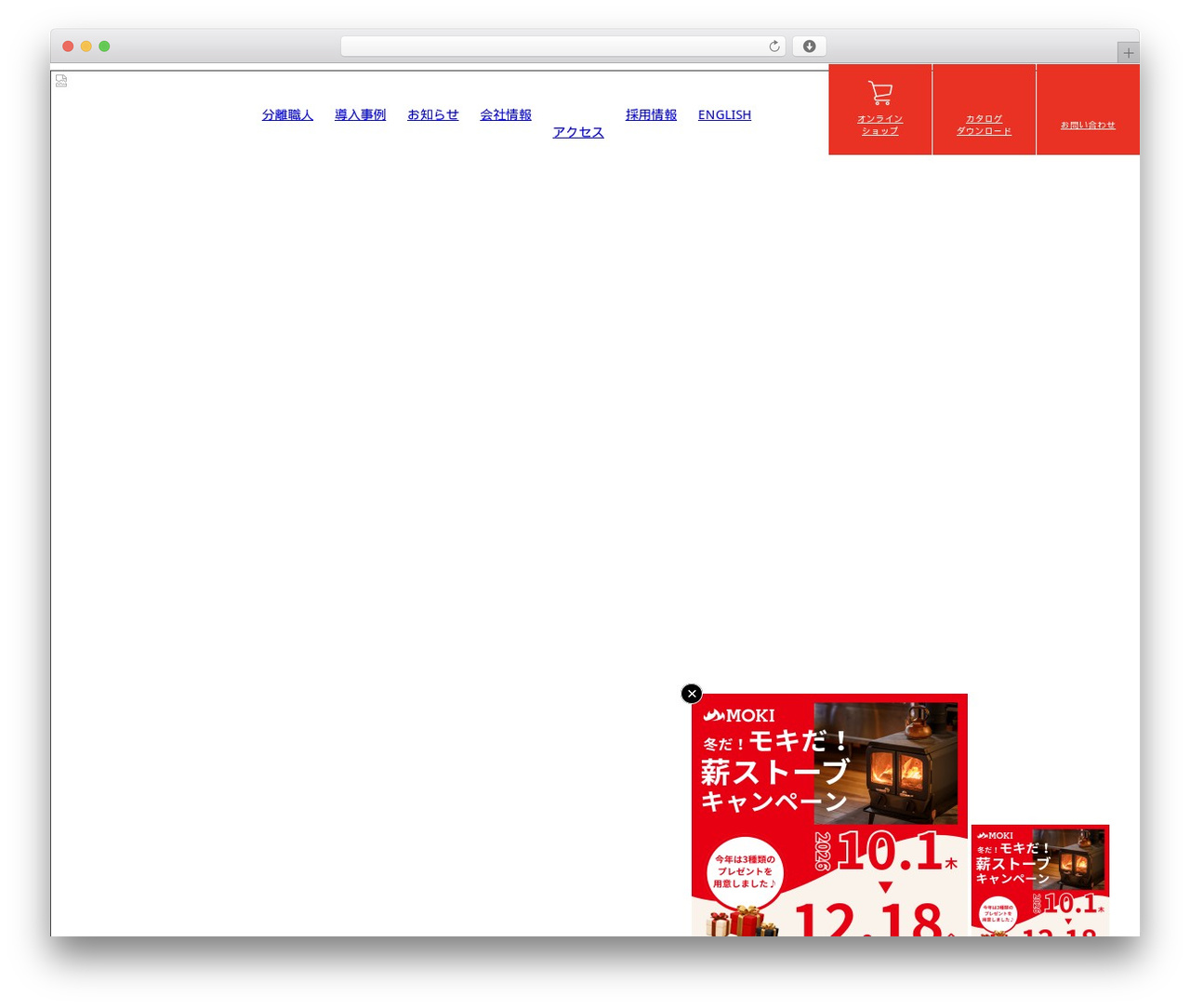Open the カタログダウンロード button
This screenshot has width=1190, height=1008.
coord(984,110)
